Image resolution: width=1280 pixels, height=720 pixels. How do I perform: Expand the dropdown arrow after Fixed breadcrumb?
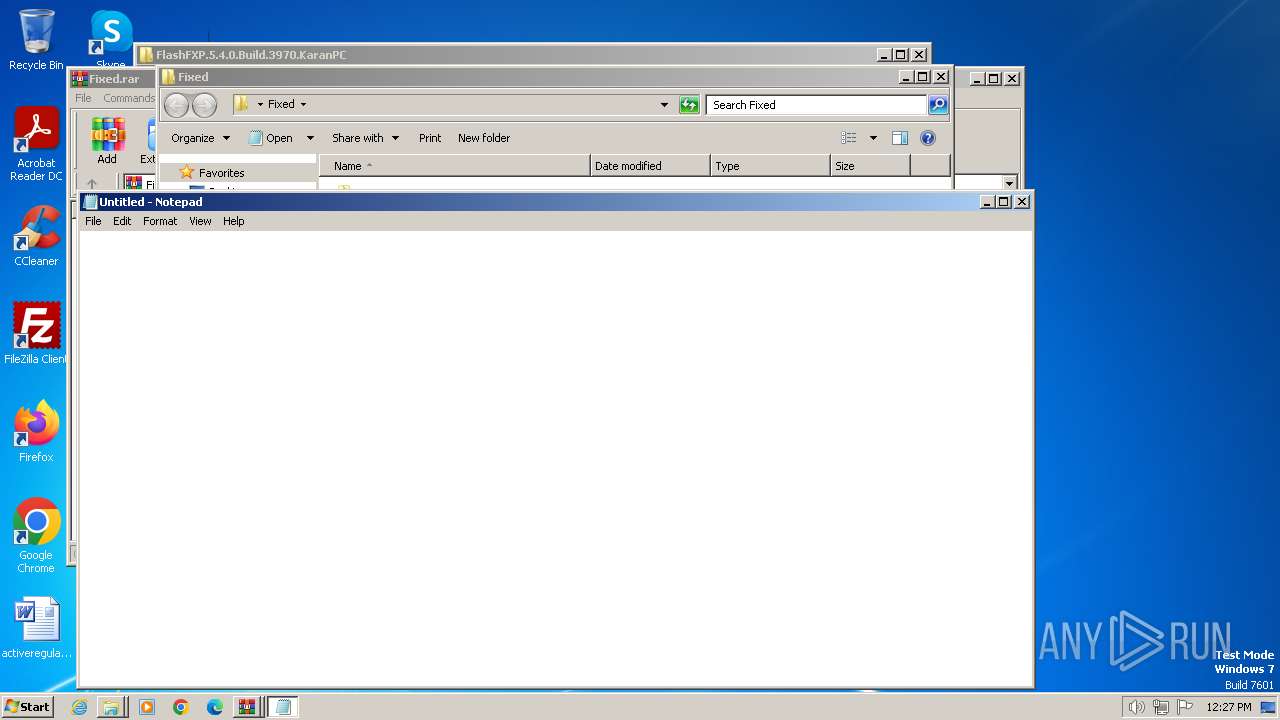[304, 104]
